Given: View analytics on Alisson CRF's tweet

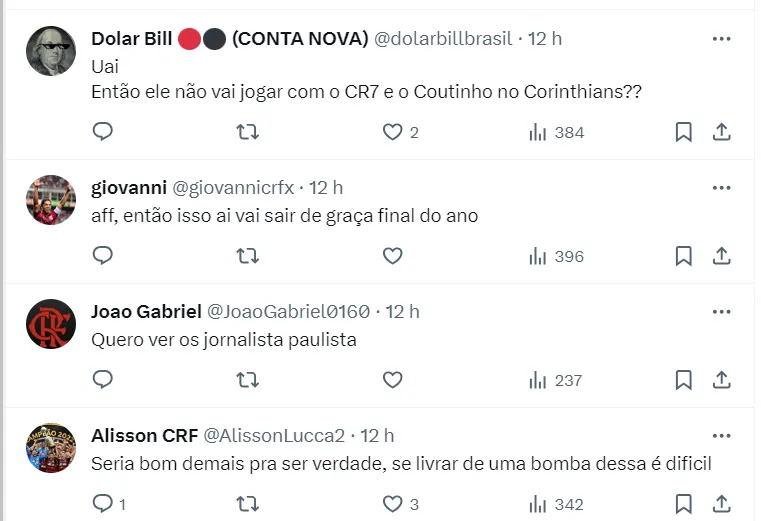Looking at the screenshot, I should pyautogui.click(x=556, y=504).
